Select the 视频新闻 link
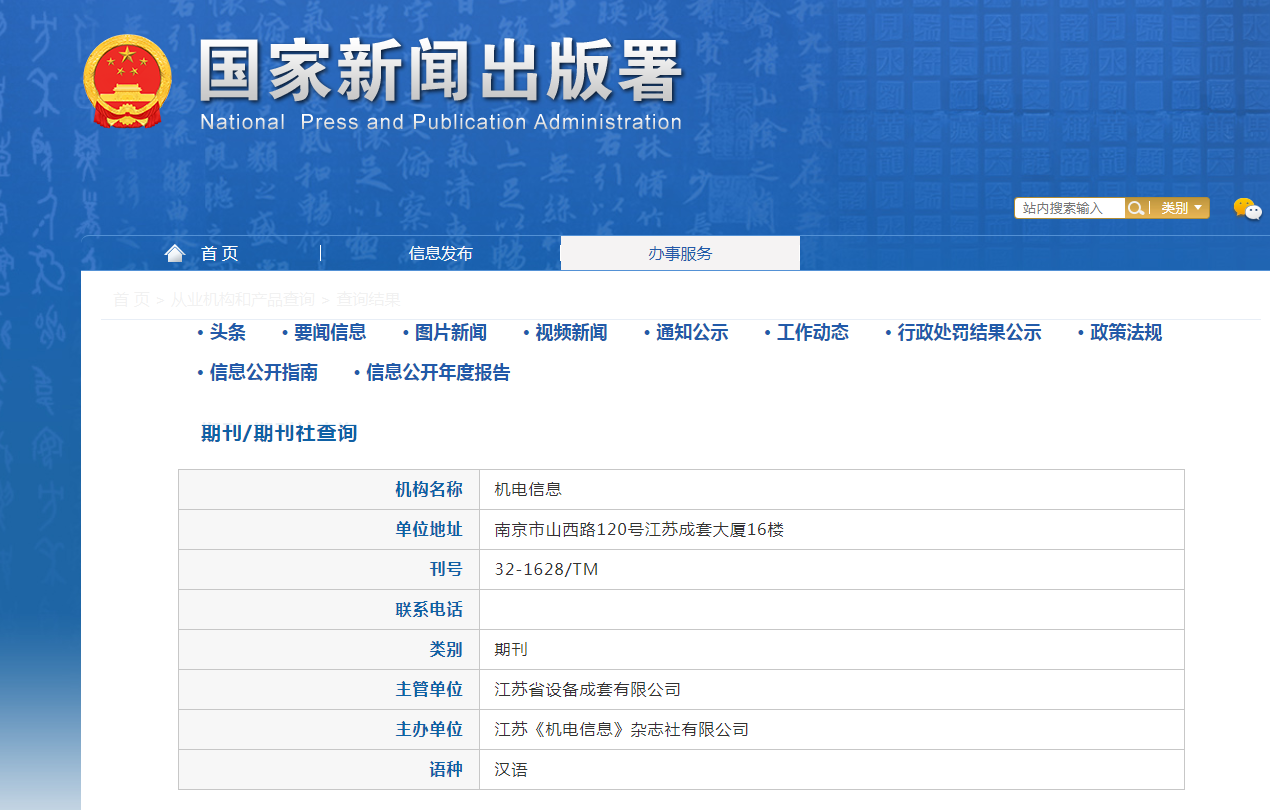Viewport: 1270px width, 810px height. point(570,333)
